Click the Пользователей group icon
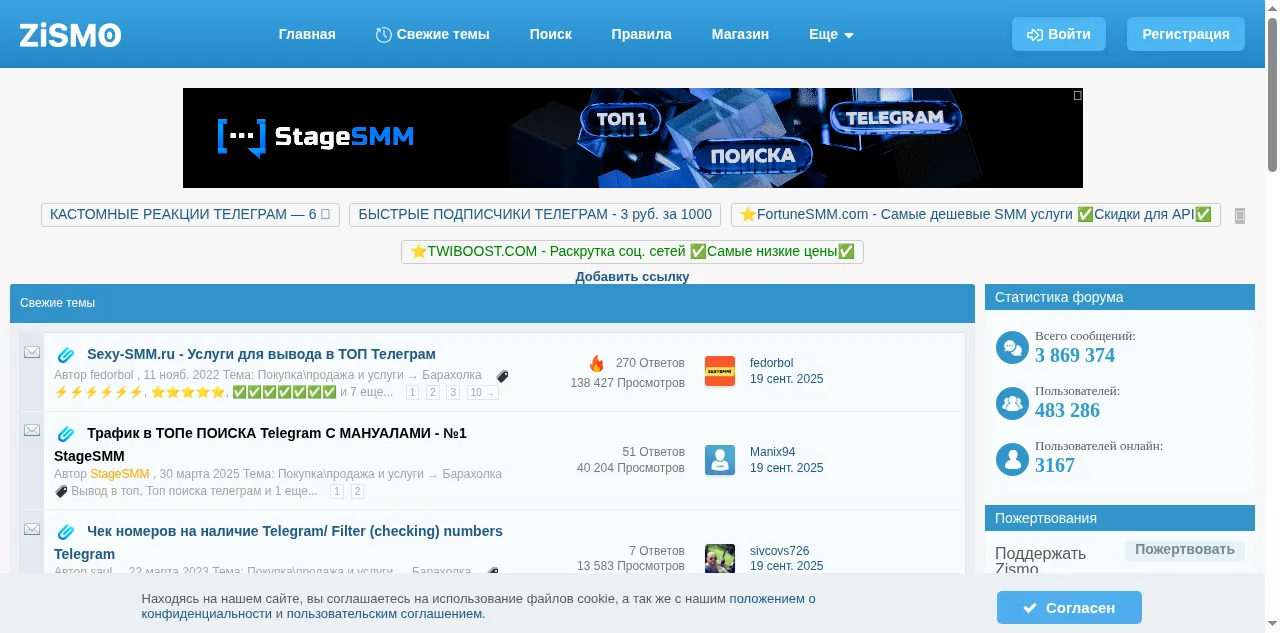 click(x=1012, y=403)
